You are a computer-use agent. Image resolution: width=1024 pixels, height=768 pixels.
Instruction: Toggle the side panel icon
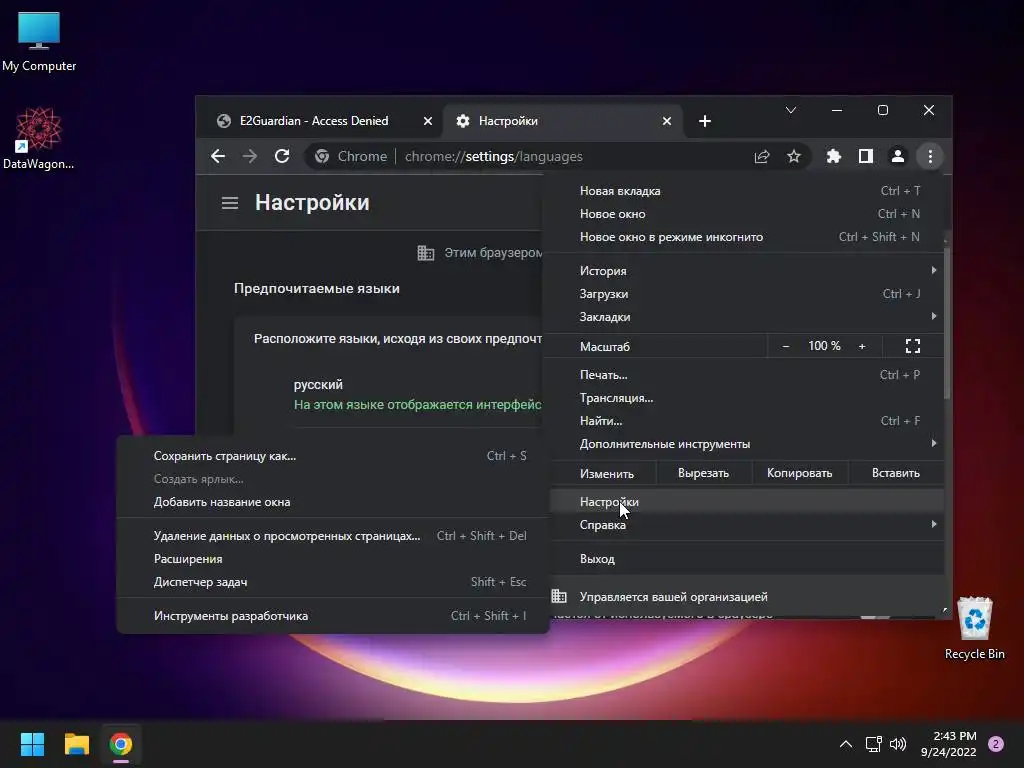pyautogui.click(x=865, y=156)
